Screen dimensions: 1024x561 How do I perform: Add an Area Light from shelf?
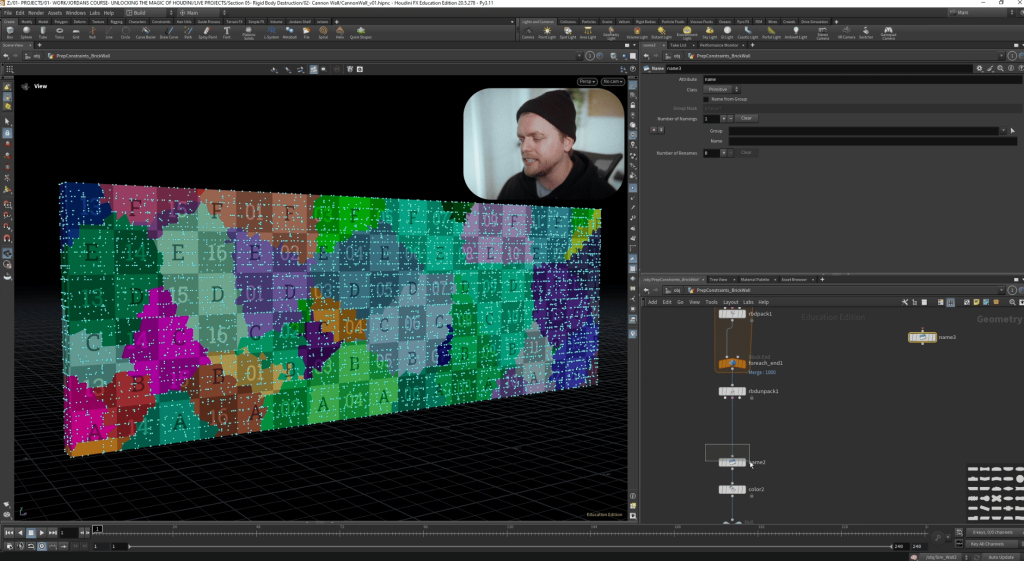click(x=588, y=32)
